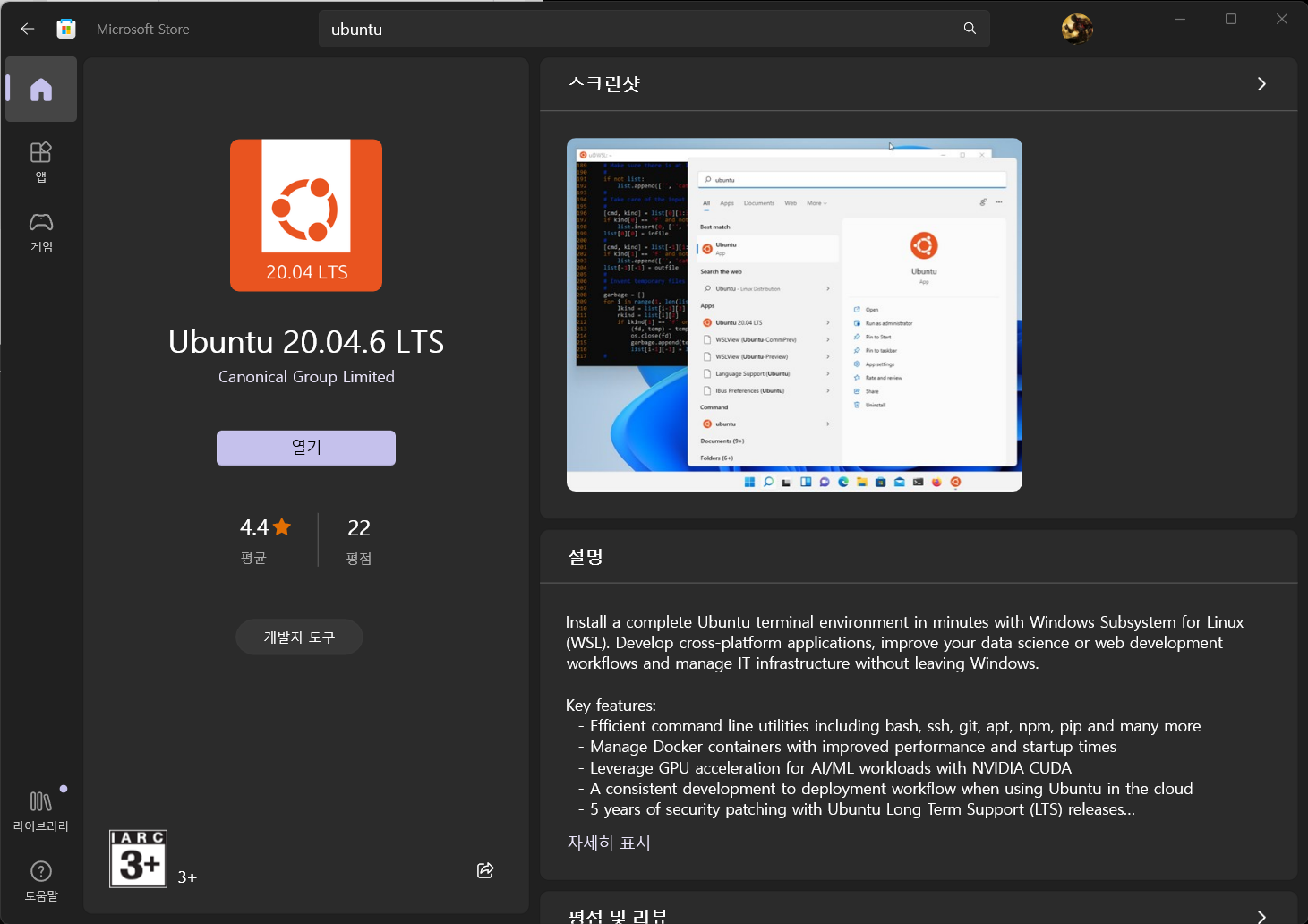Close the Microsoft Store window
The height and width of the screenshot is (924, 1308).
pos(1282,19)
